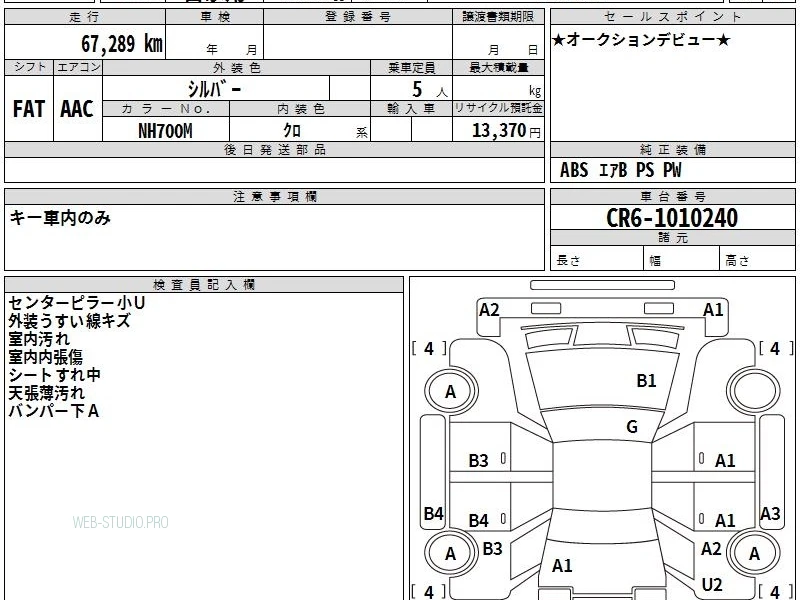This screenshot has height=600, width=800.
Task: Select the A2 mark above the U2 mark
Action: point(711,549)
